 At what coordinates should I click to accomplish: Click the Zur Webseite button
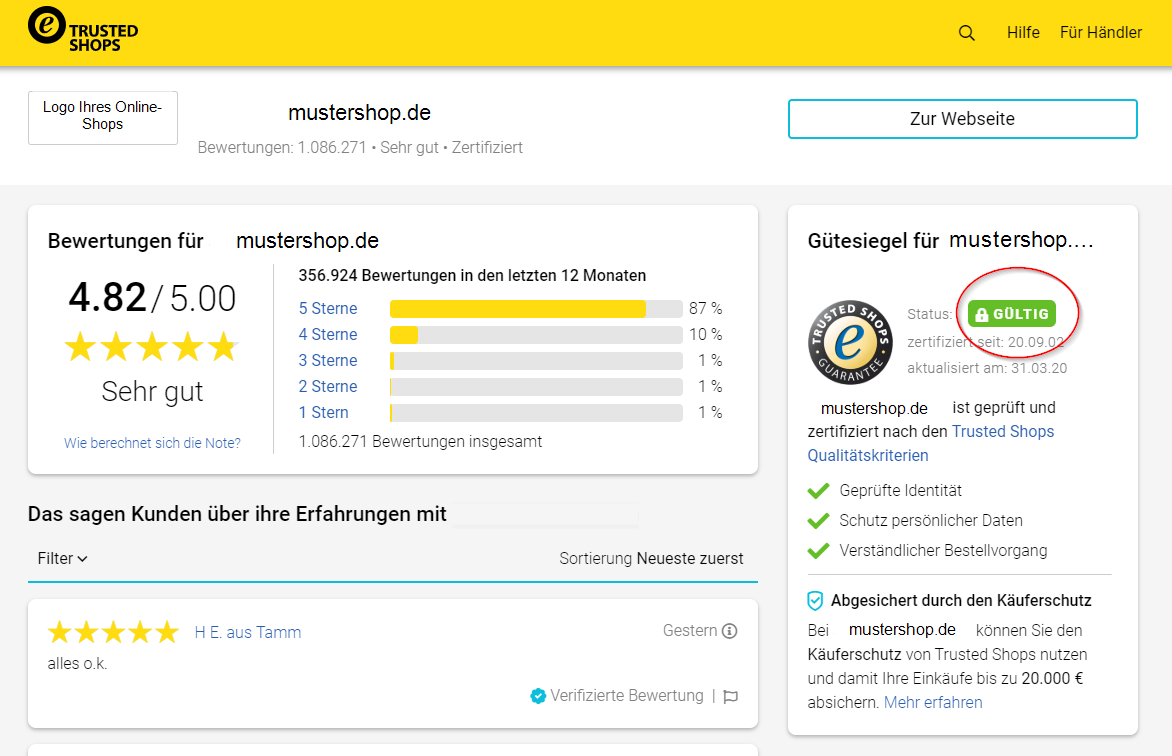[x=963, y=119]
